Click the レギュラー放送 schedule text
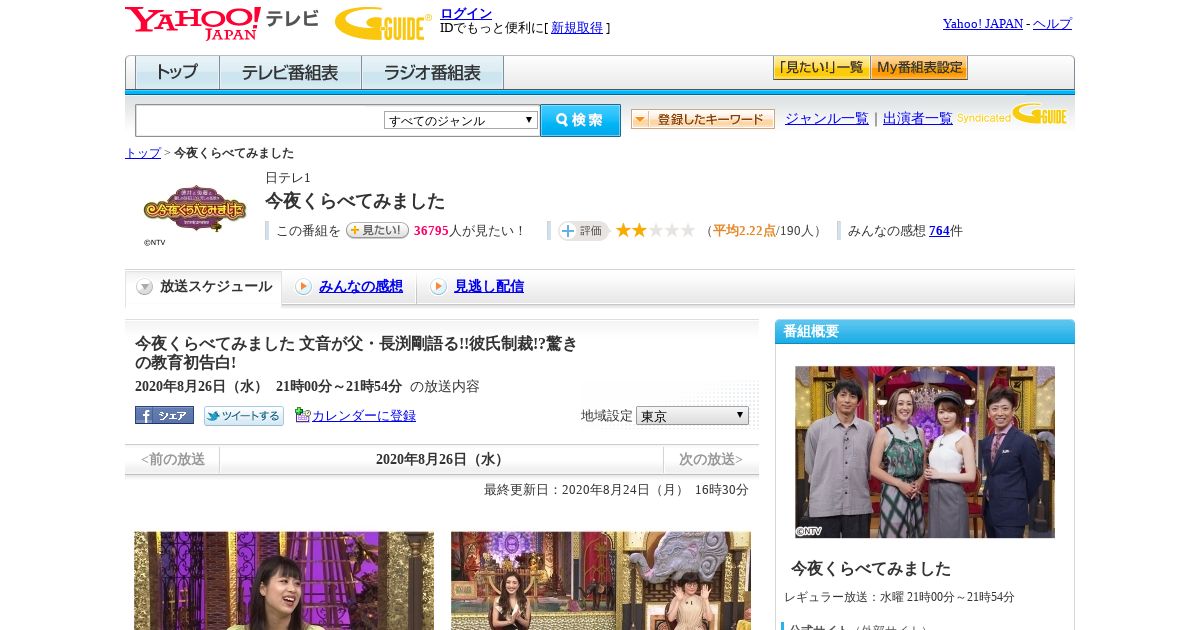Viewport: 1200px width, 630px height. pyautogui.click(x=899, y=597)
